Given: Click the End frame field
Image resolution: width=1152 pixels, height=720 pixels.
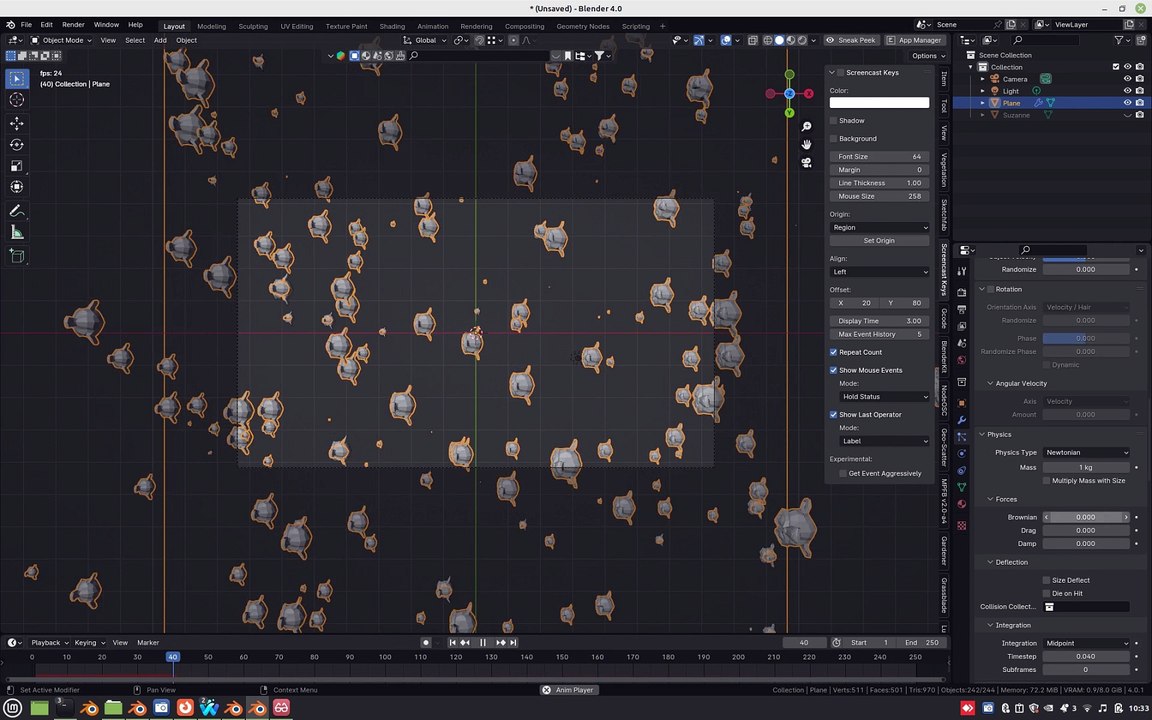Looking at the screenshot, I should (x=921, y=643).
